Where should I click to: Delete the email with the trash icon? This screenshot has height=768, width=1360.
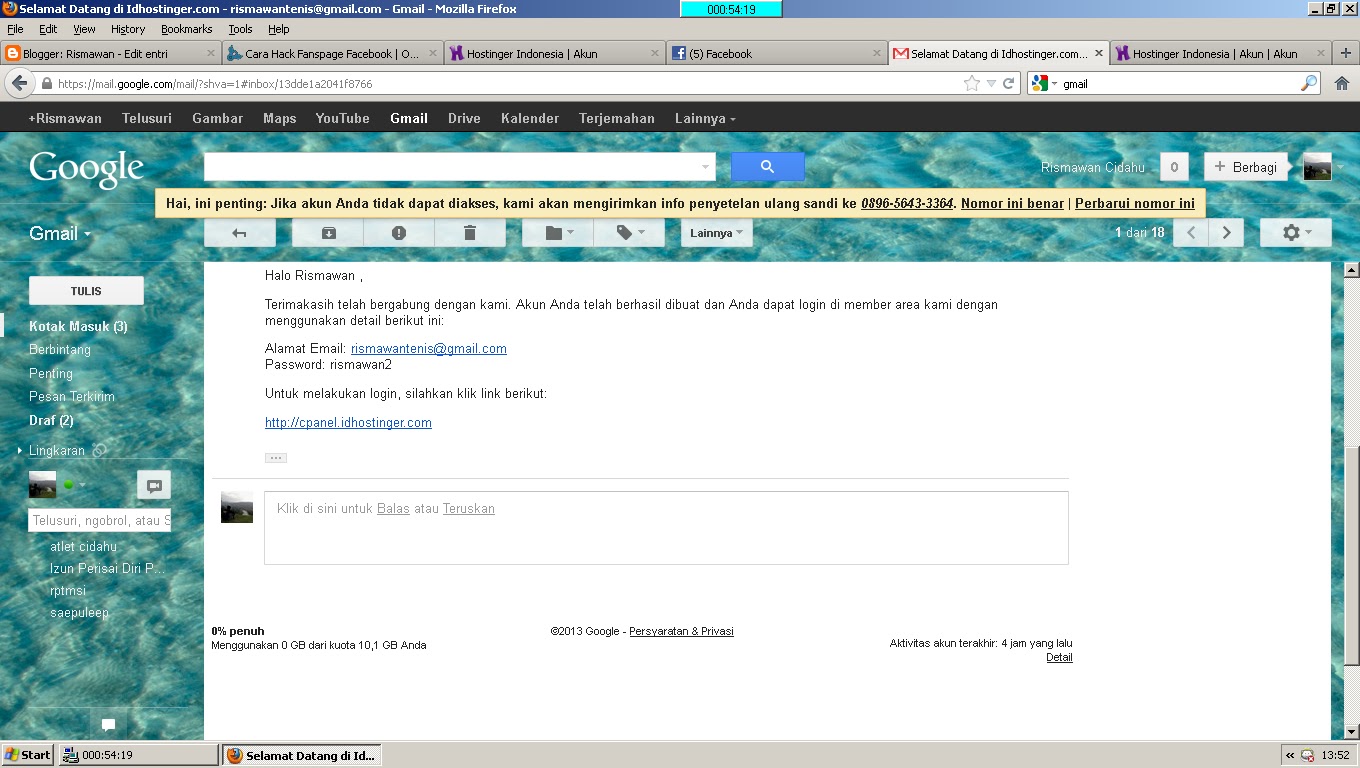(x=470, y=233)
